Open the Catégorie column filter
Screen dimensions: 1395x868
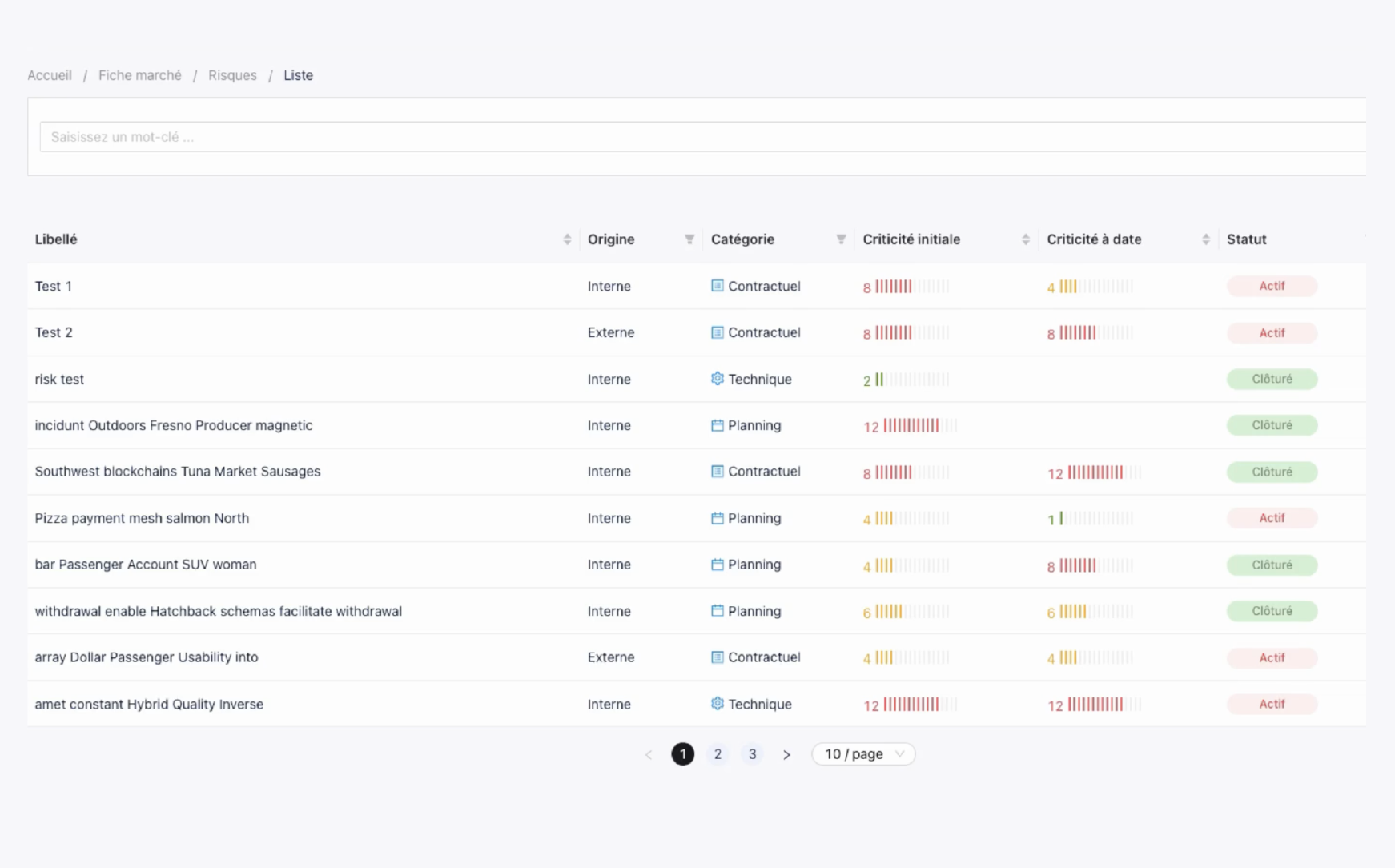click(841, 239)
